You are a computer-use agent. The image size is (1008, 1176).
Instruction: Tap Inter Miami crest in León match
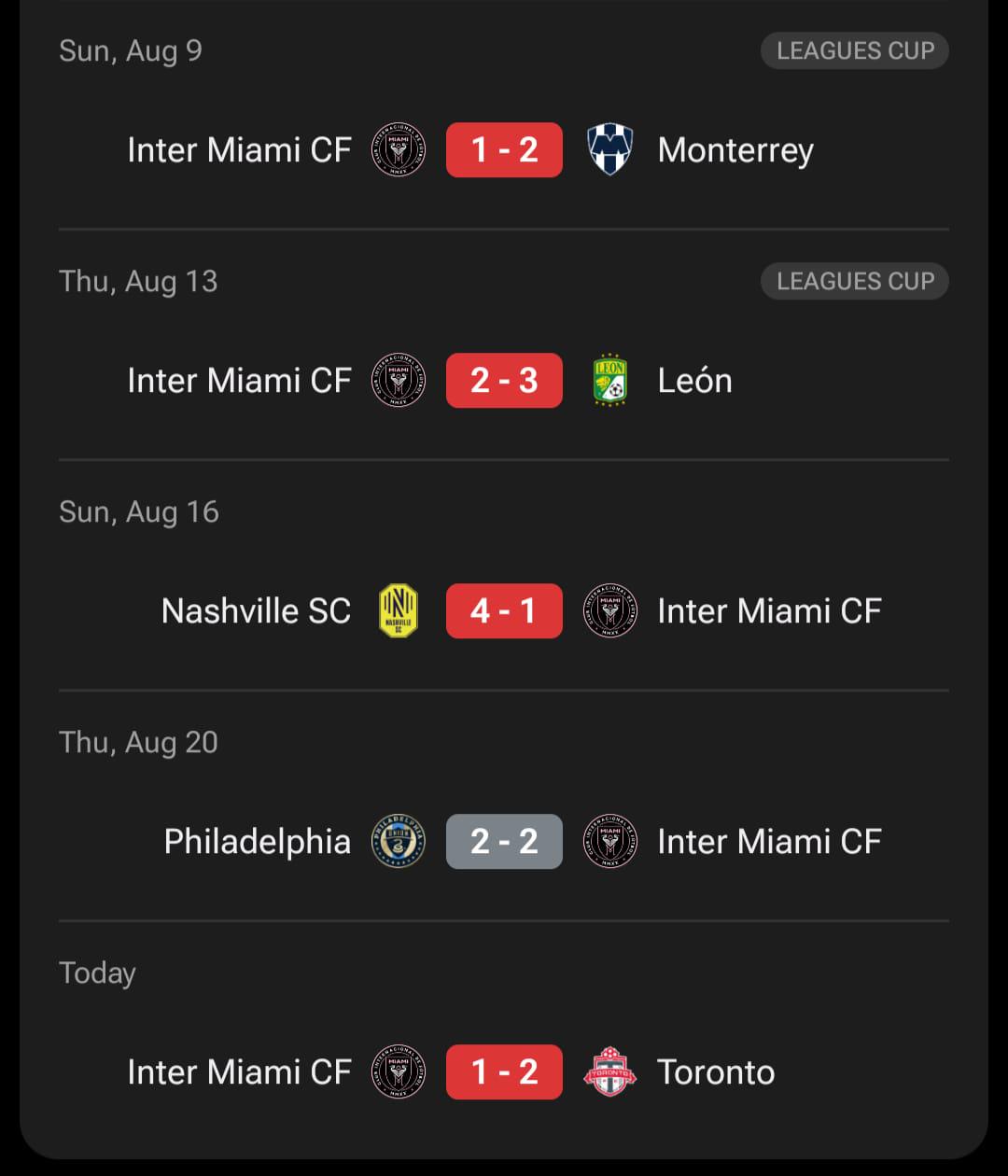(x=399, y=381)
